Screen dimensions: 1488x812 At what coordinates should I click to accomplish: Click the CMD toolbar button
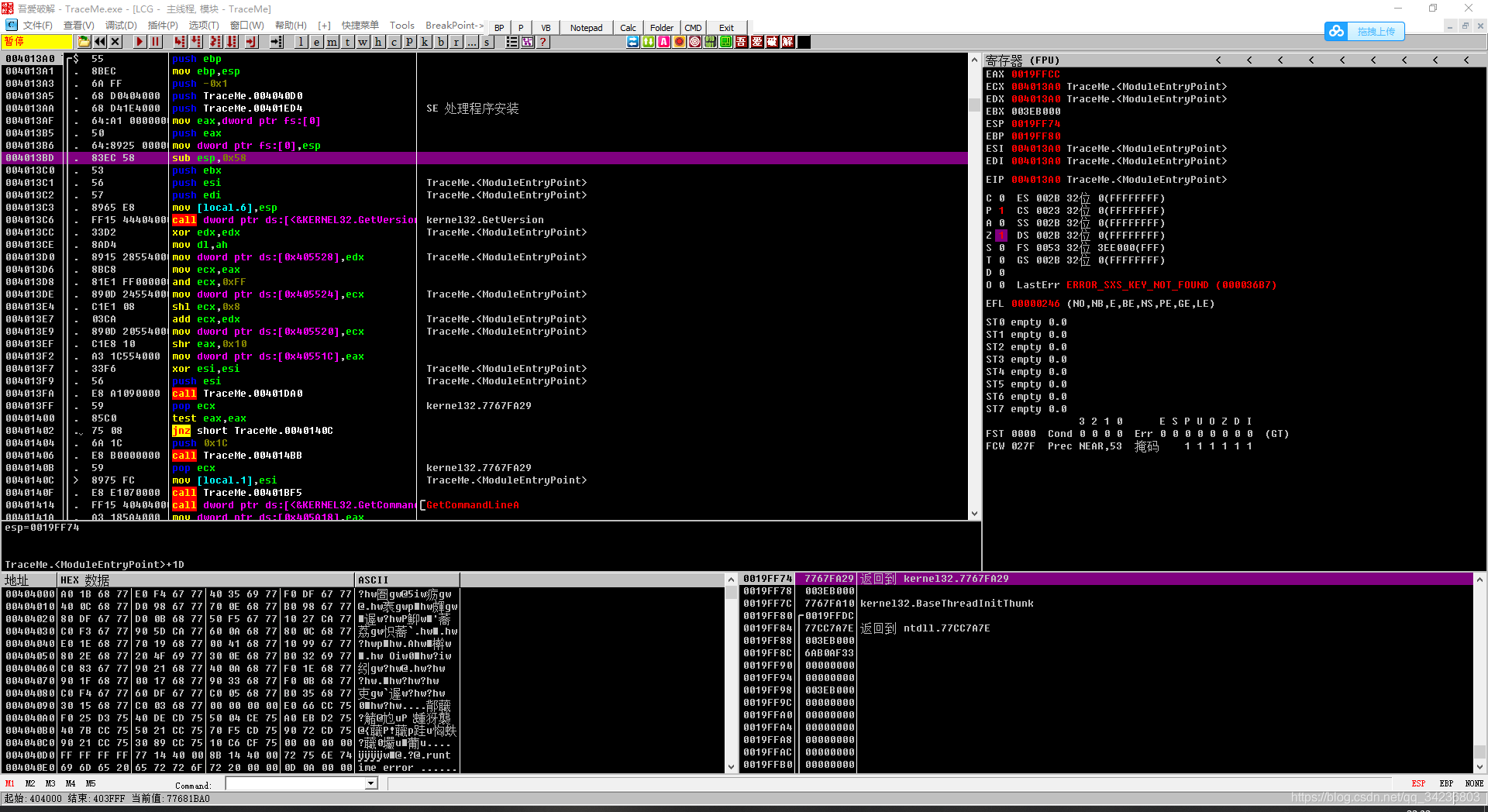pos(693,28)
